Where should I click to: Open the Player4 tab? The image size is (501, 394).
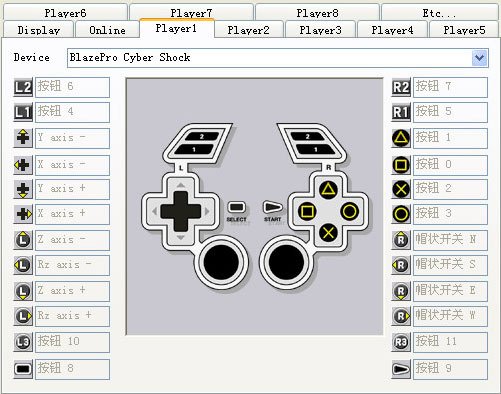pos(392,30)
